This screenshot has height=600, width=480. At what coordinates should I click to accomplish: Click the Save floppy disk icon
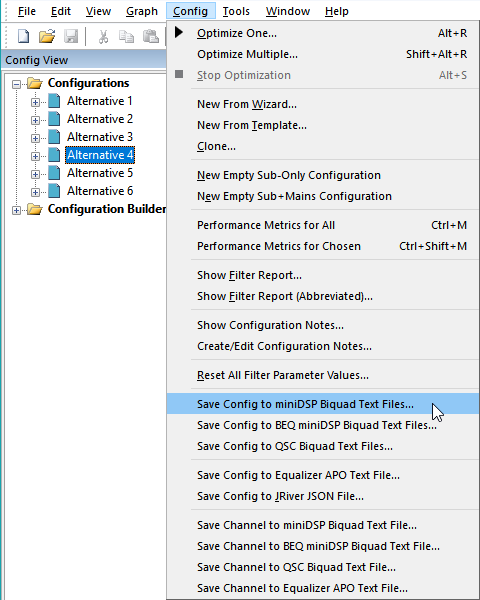[x=71, y=37]
